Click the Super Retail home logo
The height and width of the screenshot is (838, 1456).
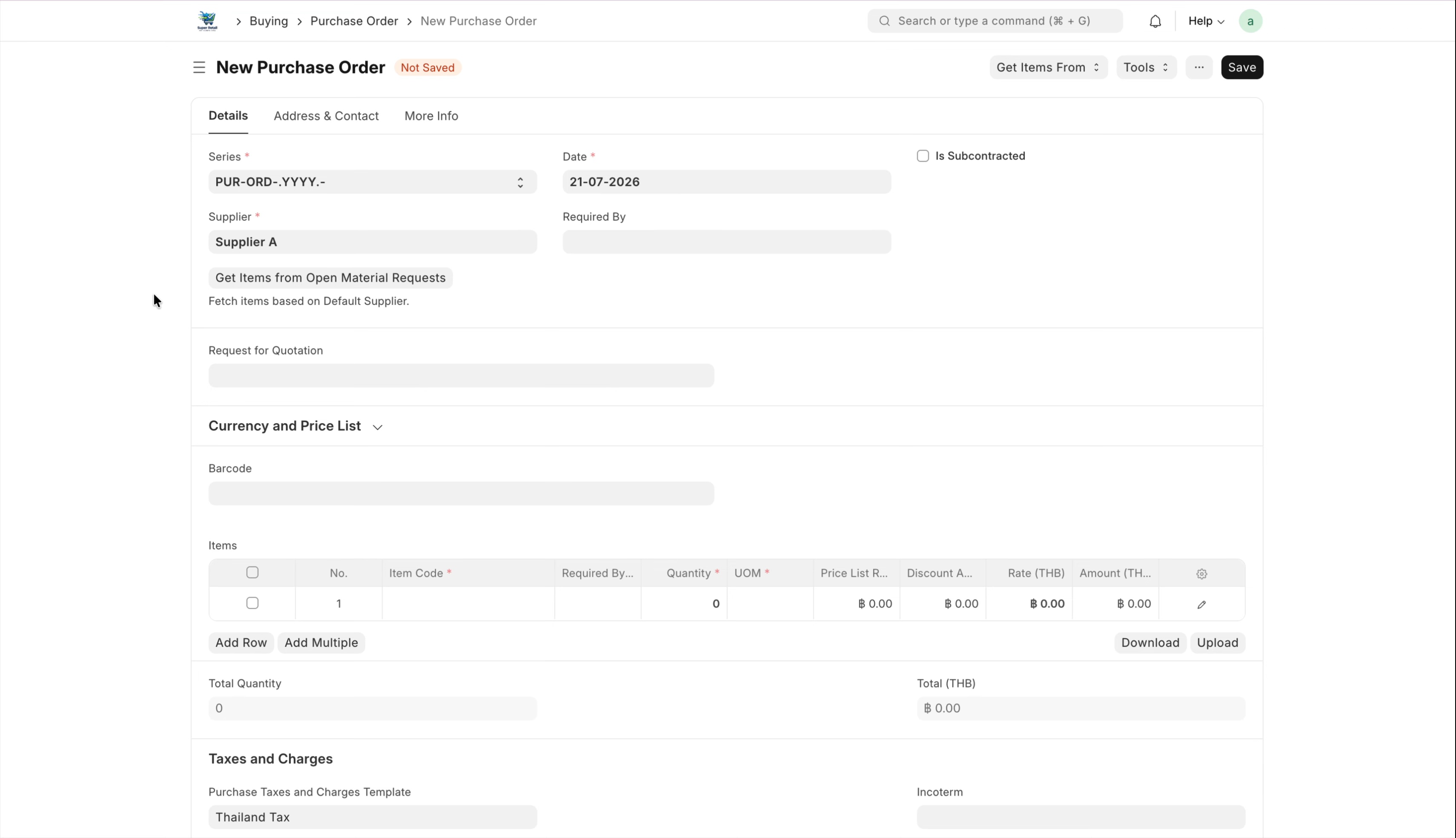pos(207,21)
